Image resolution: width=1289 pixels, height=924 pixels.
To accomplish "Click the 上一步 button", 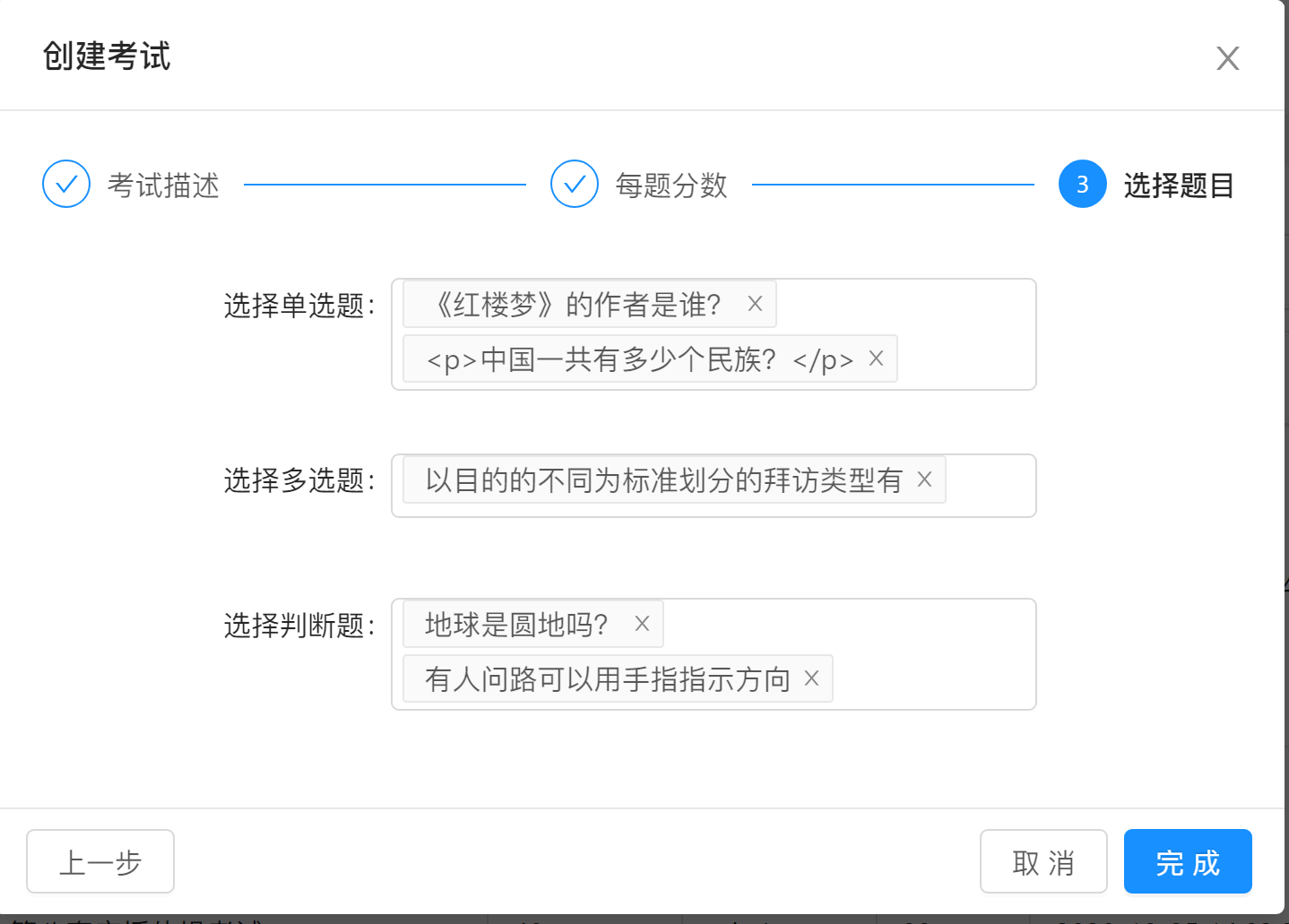I will click(x=100, y=862).
